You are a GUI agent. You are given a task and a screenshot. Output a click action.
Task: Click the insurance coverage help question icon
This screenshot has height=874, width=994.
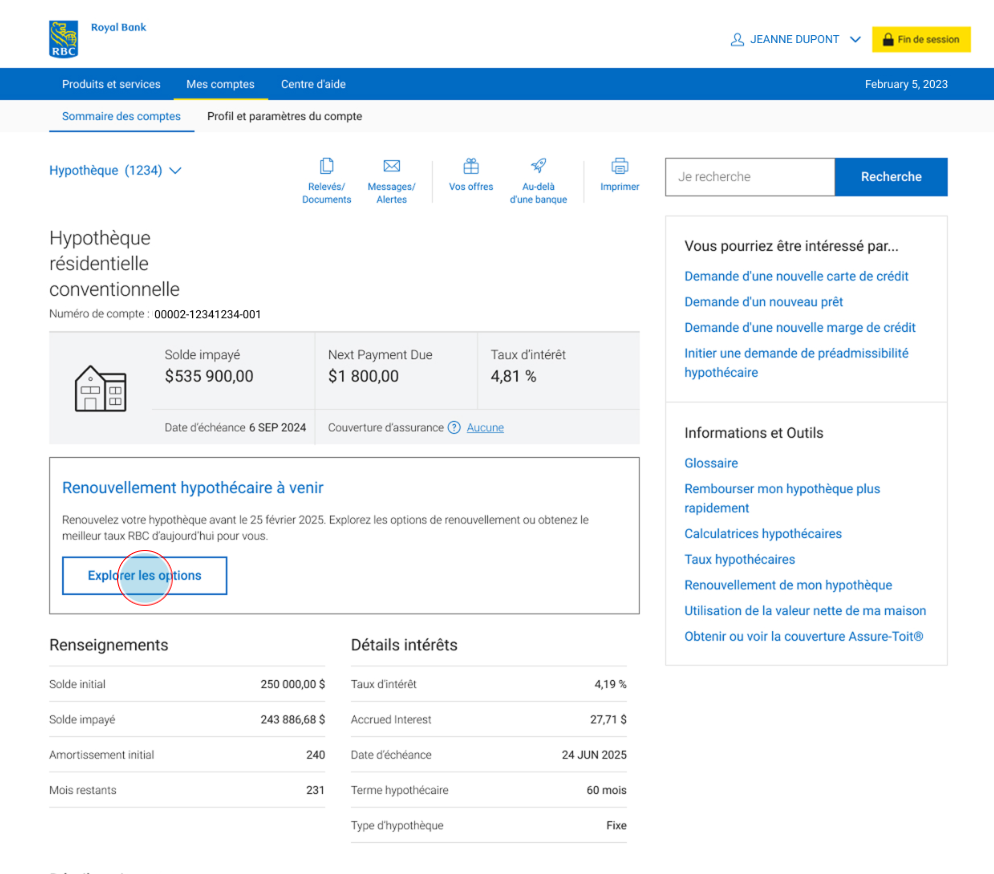[x=454, y=427]
